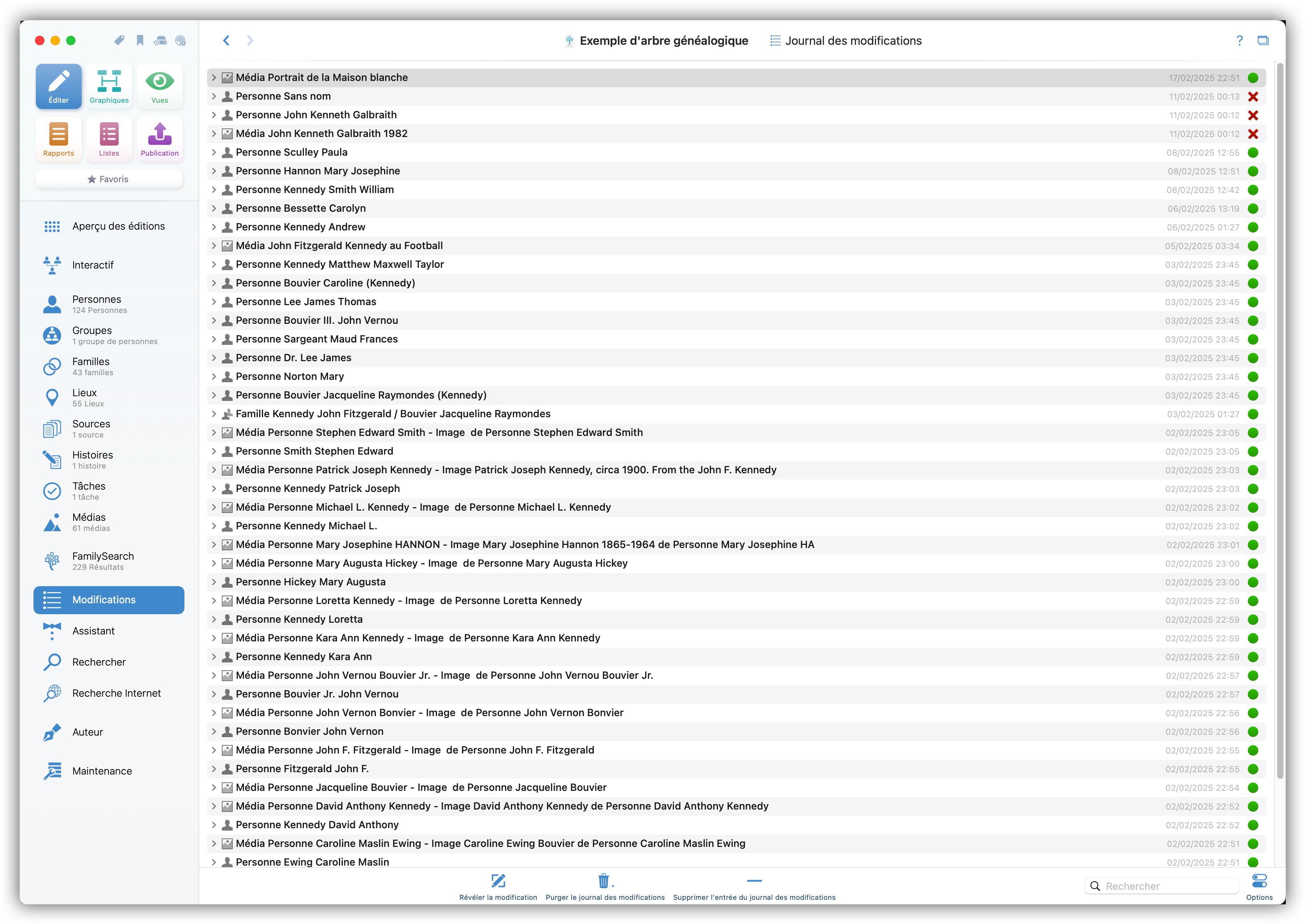Click the vertical scrollbar of the journal list
Viewport: 1306px width, 924px height.
click(x=1280, y=421)
